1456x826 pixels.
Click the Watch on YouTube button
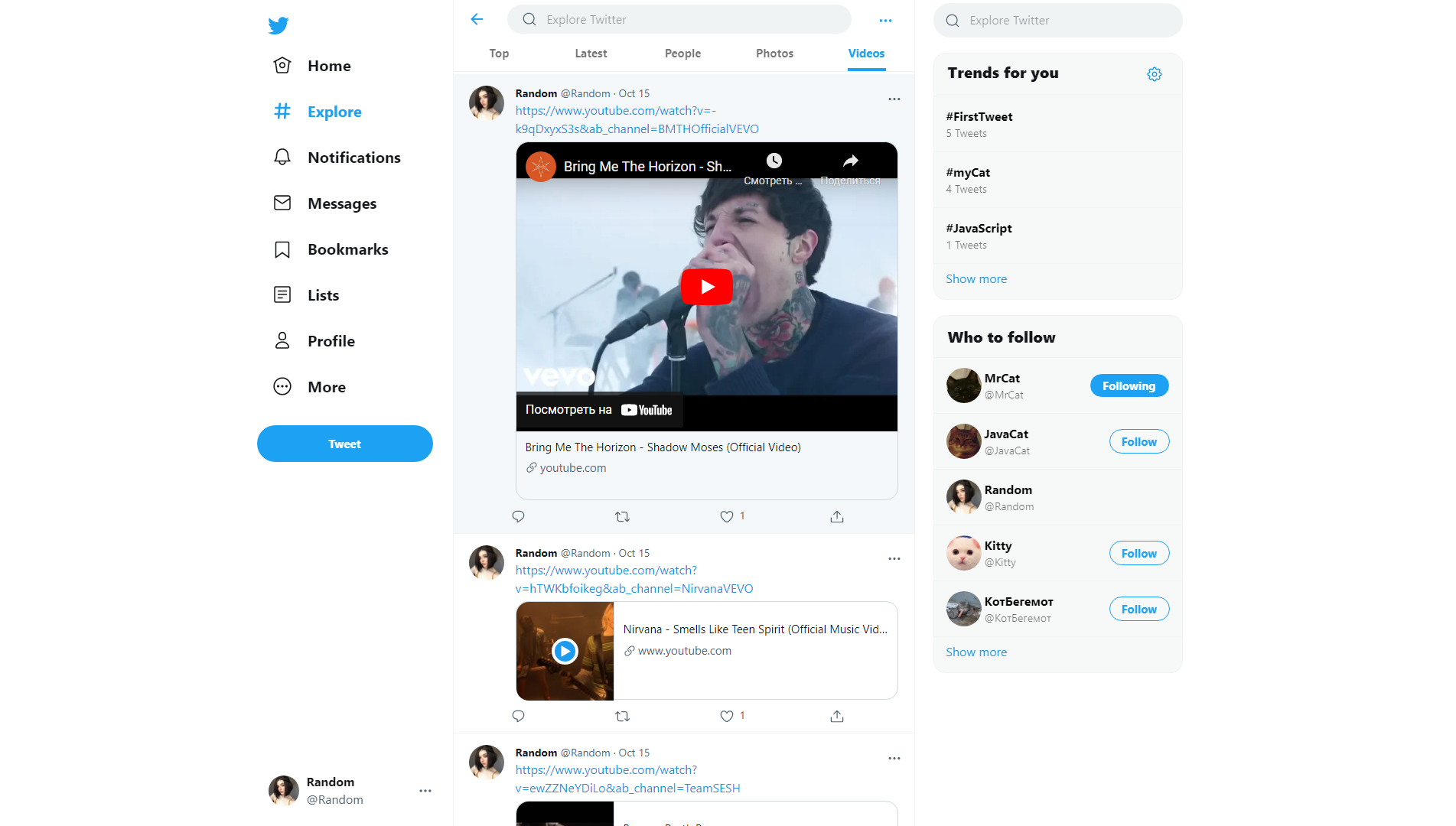pyautogui.click(x=599, y=410)
